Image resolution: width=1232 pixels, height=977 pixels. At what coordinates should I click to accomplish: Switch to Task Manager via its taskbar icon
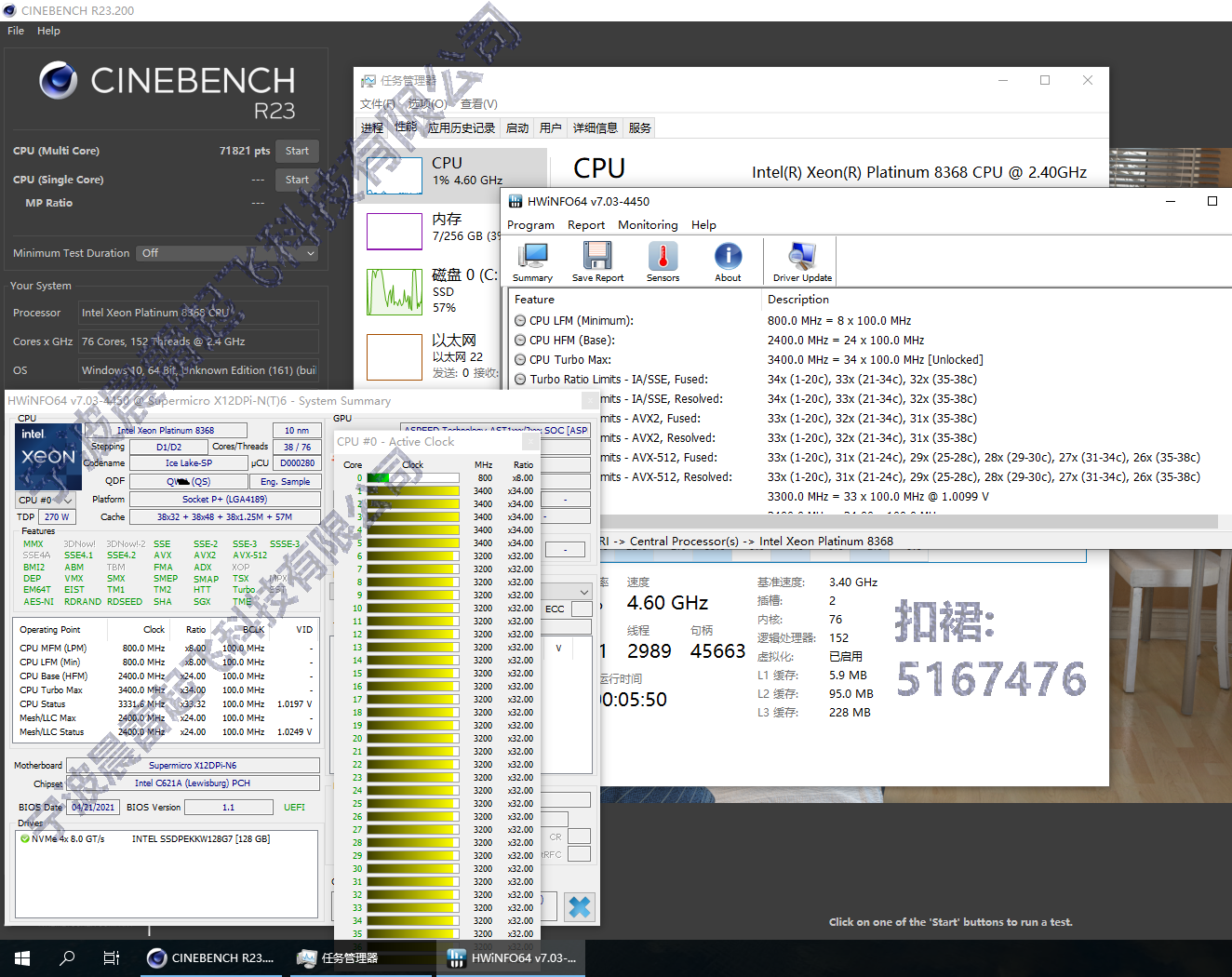306,957
